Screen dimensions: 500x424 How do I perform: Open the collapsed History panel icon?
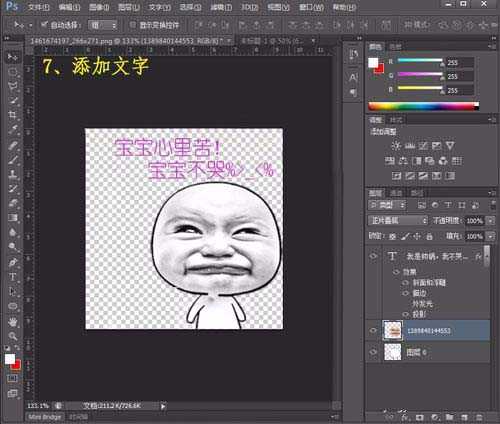tap(353, 55)
